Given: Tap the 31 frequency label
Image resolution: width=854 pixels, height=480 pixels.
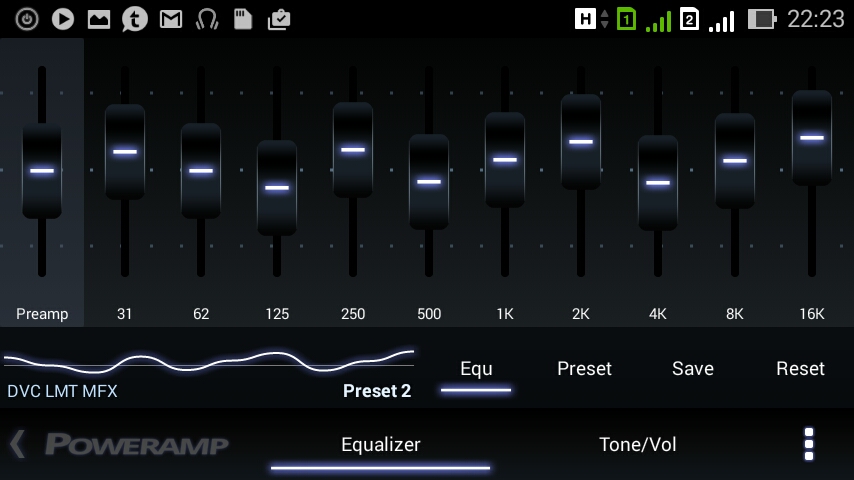Looking at the screenshot, I should pyautogui.click(x=124, y=314).
